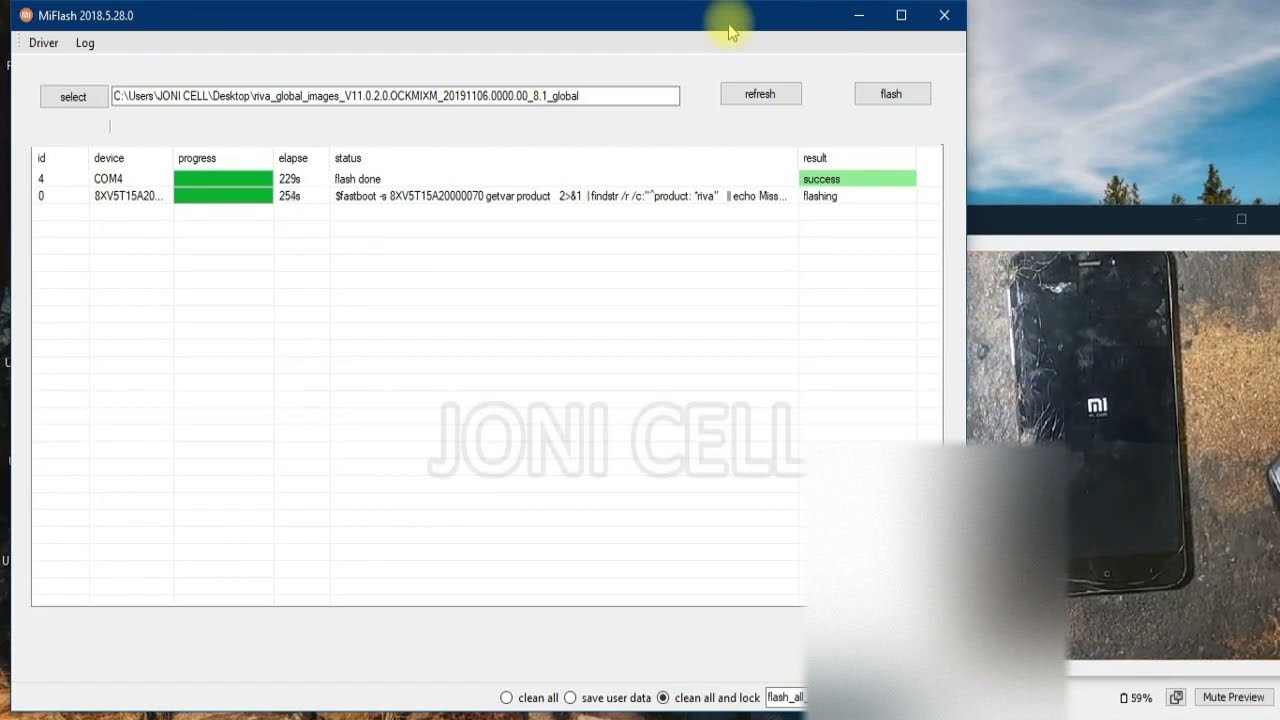The width and height of the screenshot is (1280, 720).
Task: Click the progress bar in COM4 row
Action: 223,179
